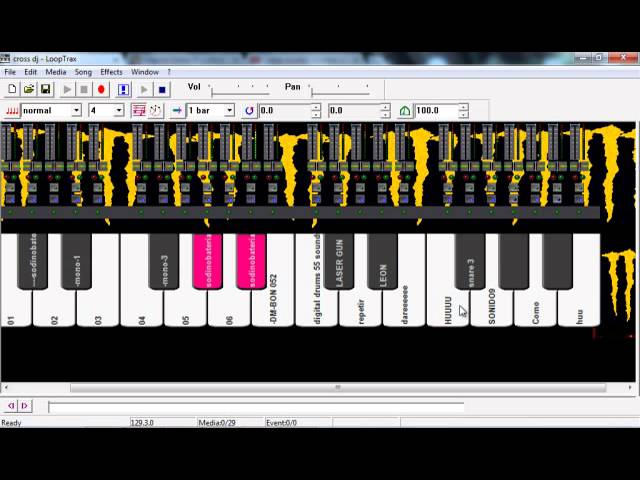Click the blue arrow icon before 1 bar

177,111
